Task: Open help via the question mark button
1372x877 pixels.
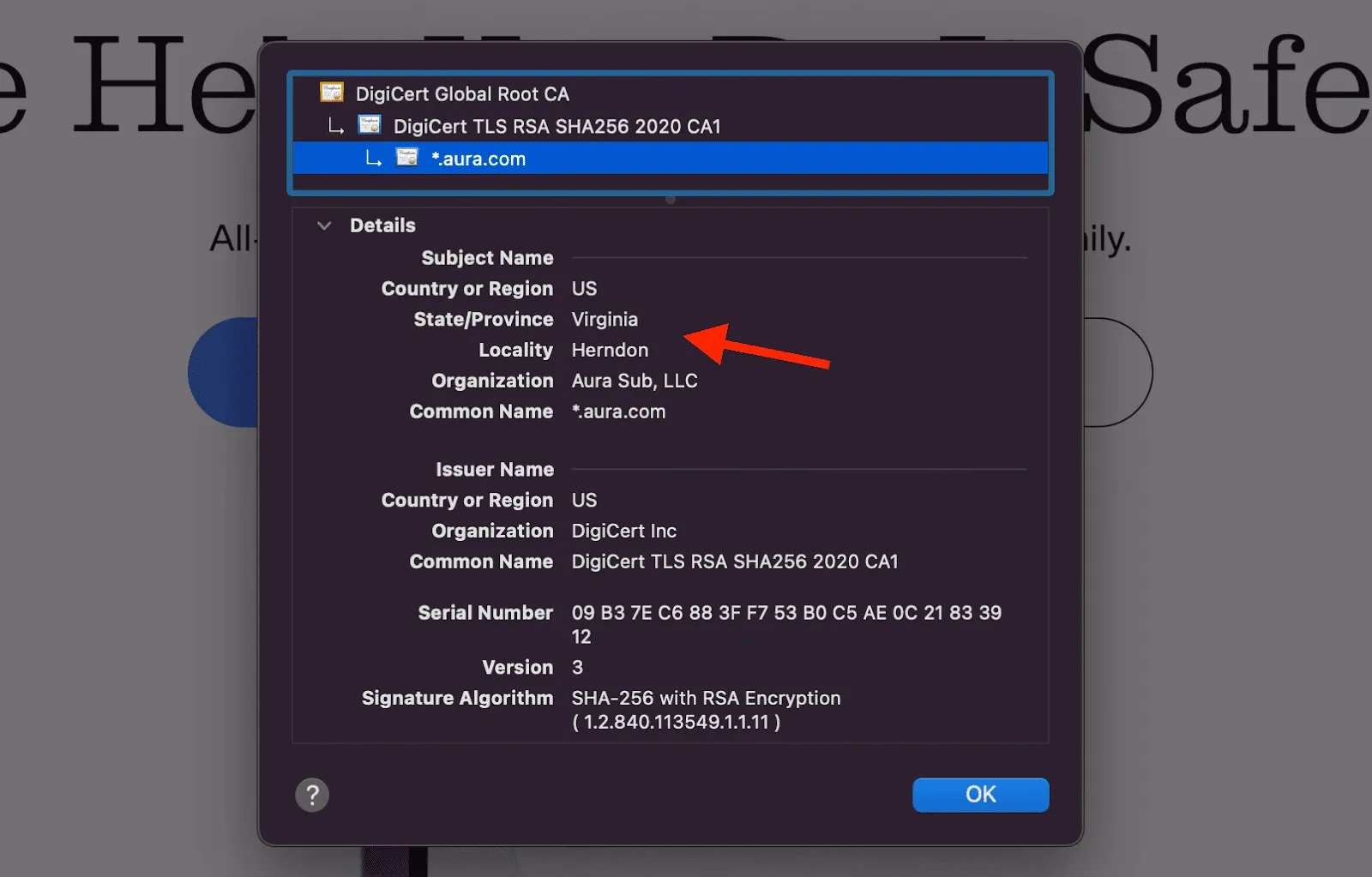Action: click(x=312, y=795)
